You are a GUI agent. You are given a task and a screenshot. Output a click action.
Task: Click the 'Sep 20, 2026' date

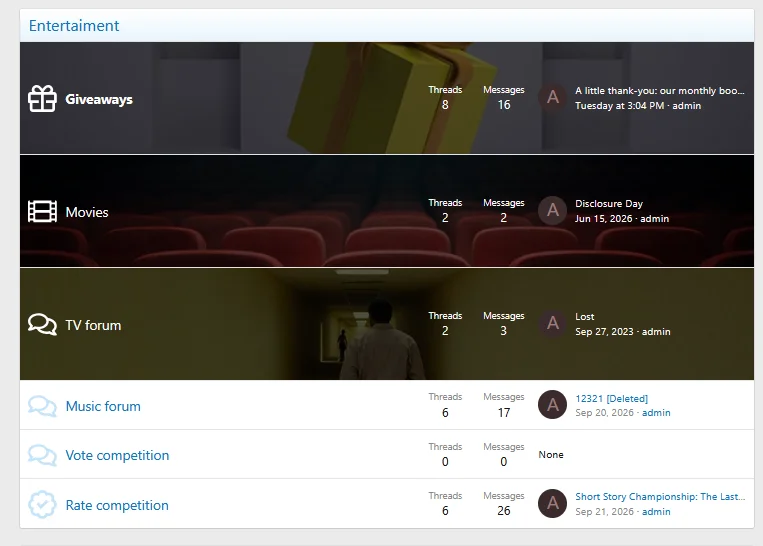[604, 413]
